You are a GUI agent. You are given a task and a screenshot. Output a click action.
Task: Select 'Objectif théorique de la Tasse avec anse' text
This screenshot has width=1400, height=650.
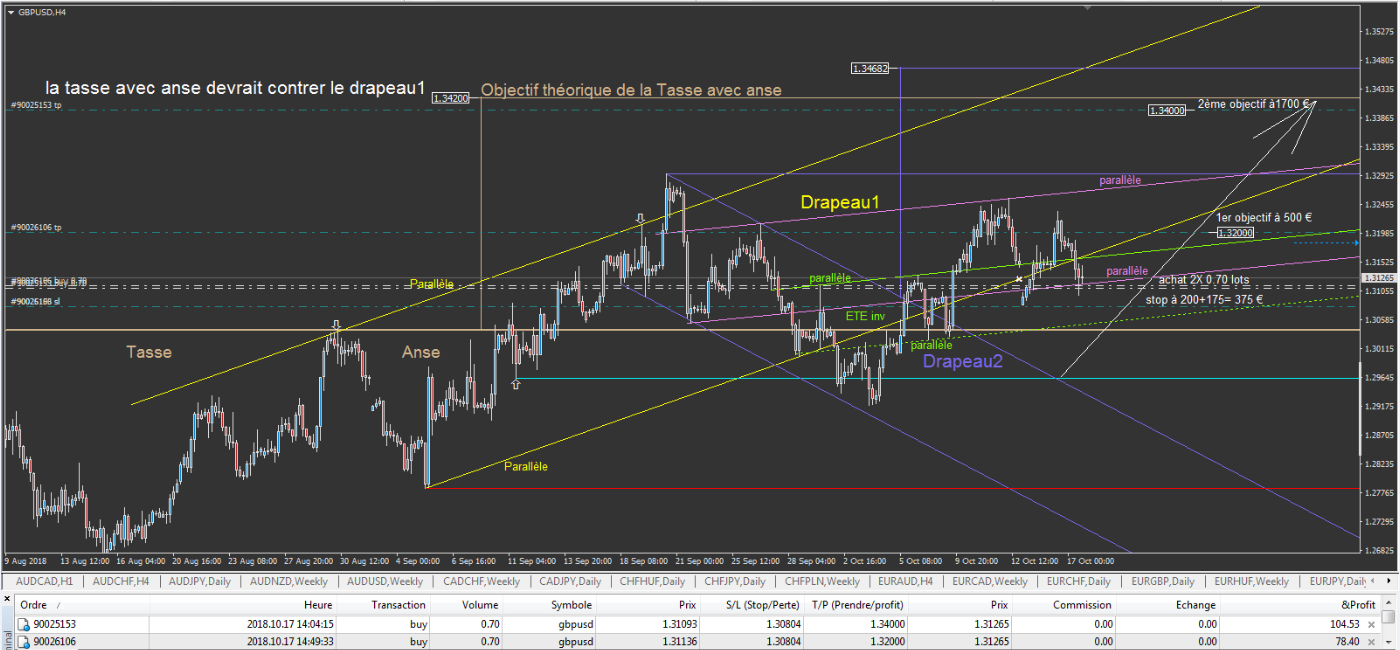point(631,90)
